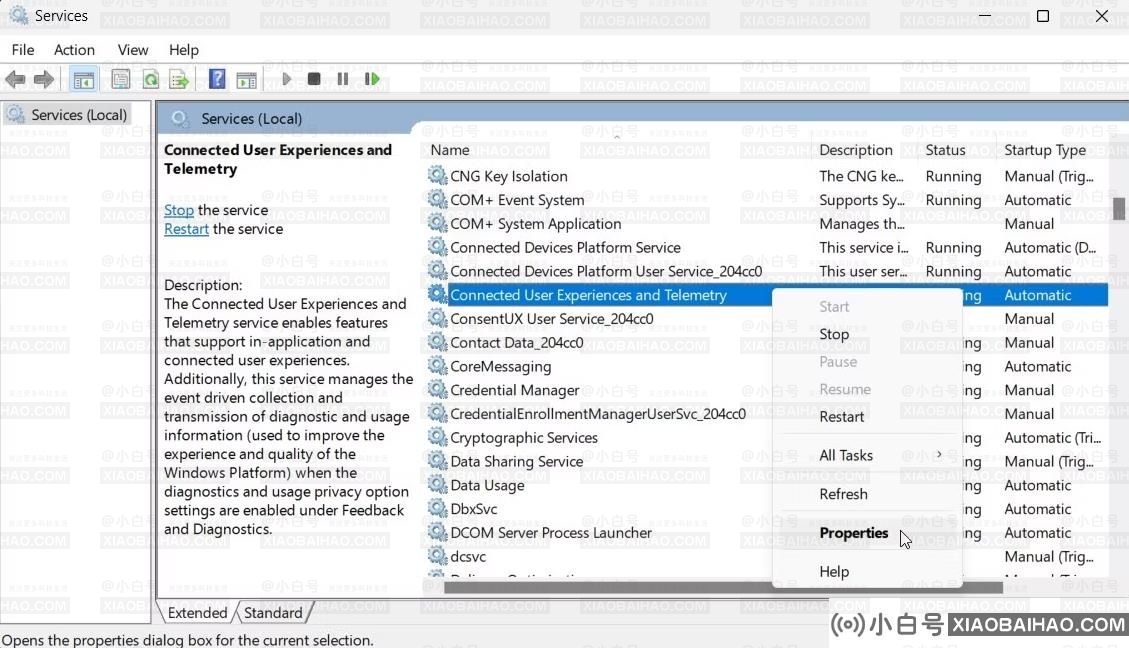The height and width of the screenshot is (648, 1129).
Task: Click the gear icon of Cryptographic Services
Action: tap(437, 436)
